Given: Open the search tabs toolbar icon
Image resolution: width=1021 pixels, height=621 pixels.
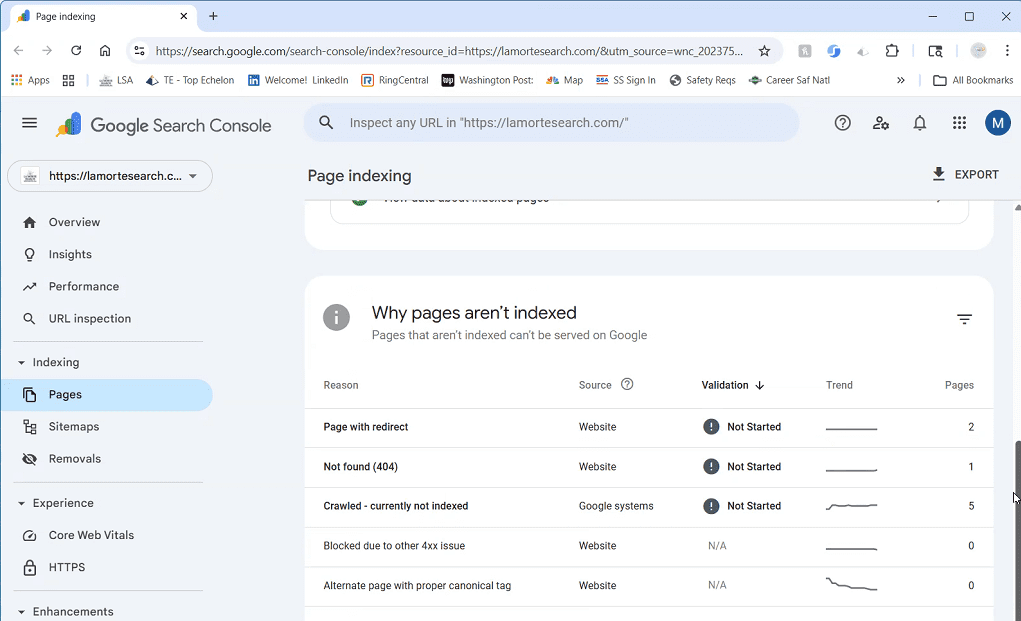Looking at the screenshot, I should (x=935, y=51).
